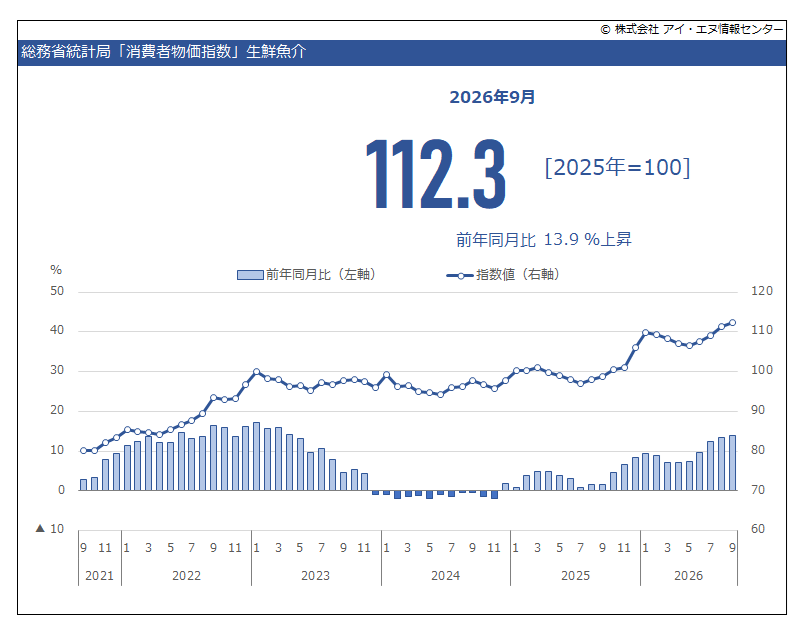Click left axis value 20

pos(57,410)
